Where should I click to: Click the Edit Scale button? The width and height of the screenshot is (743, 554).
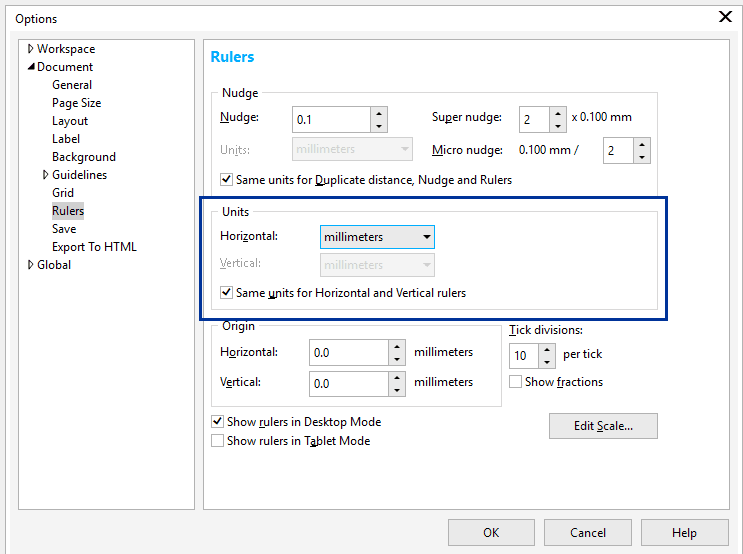[603, 426]
